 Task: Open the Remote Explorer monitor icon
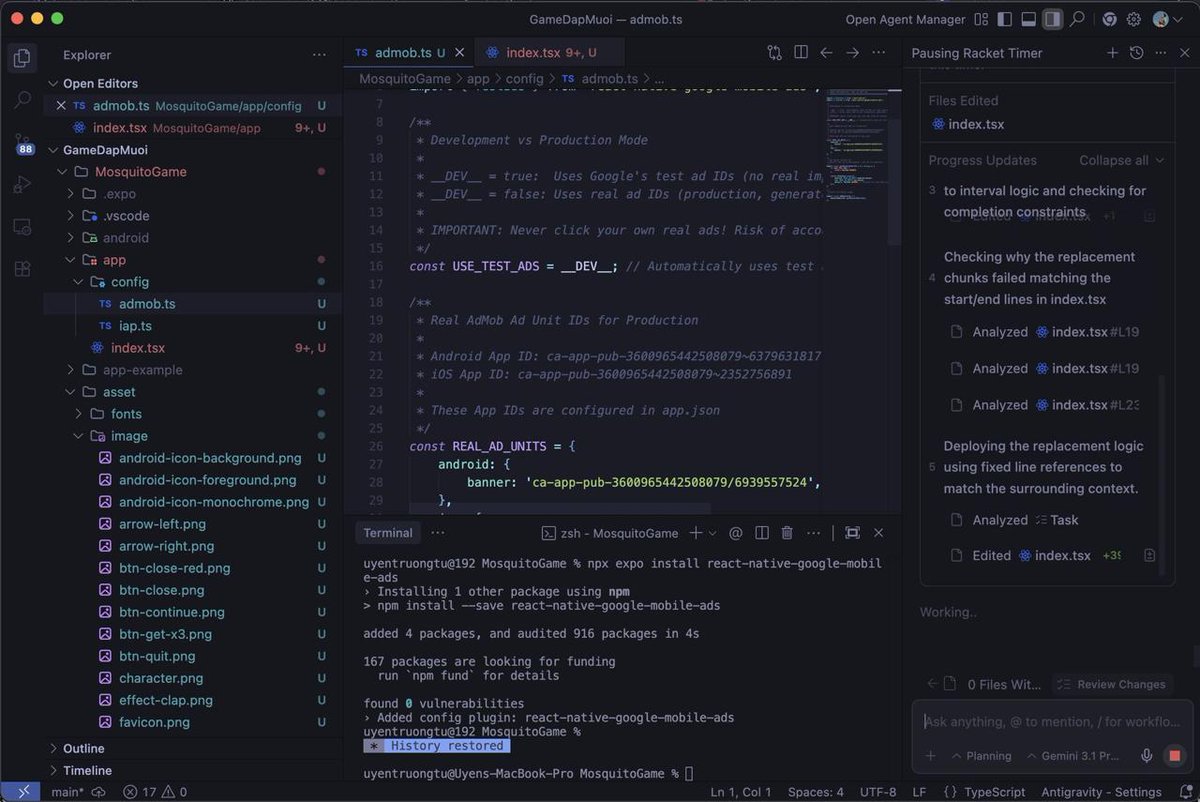21,227
